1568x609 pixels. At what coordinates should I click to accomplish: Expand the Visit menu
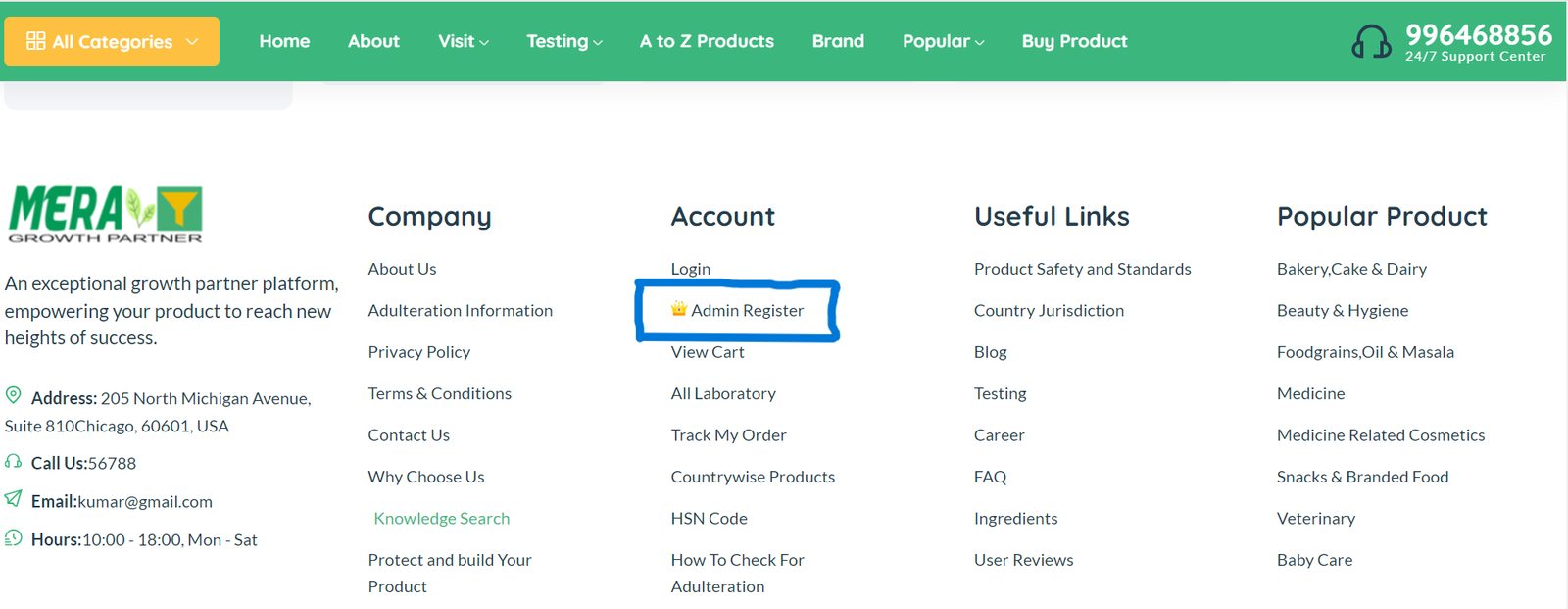click(463, 41)
